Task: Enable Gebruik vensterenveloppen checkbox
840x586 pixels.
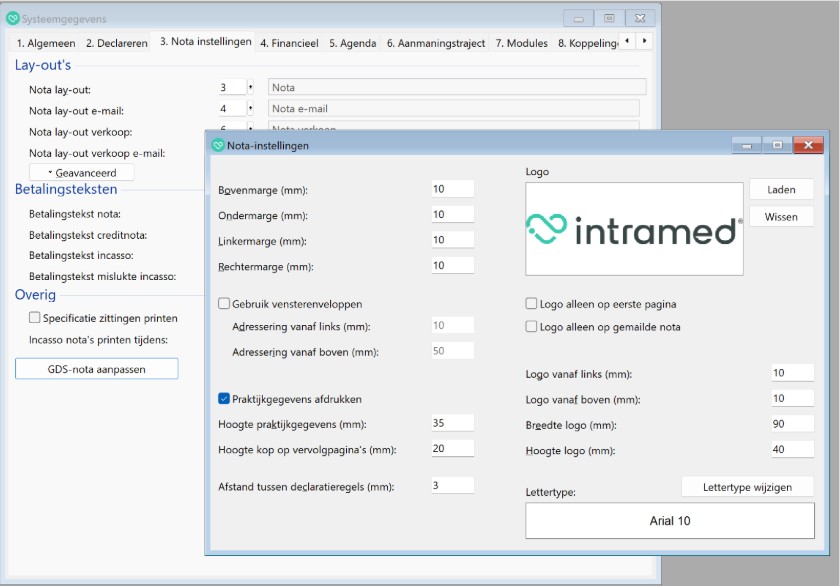Action: click(224, 304)
